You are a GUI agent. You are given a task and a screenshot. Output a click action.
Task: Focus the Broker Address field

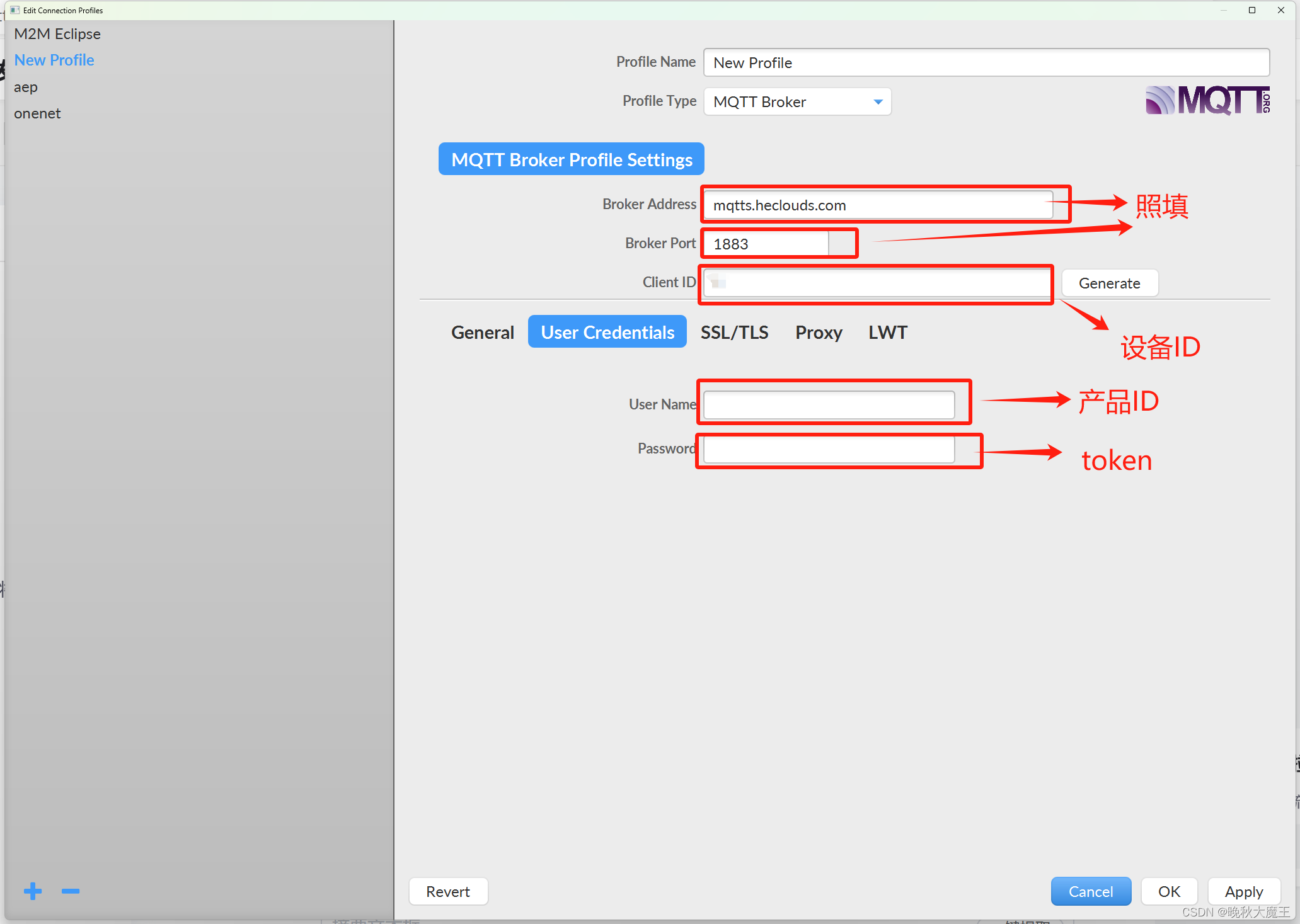(877, 205)
